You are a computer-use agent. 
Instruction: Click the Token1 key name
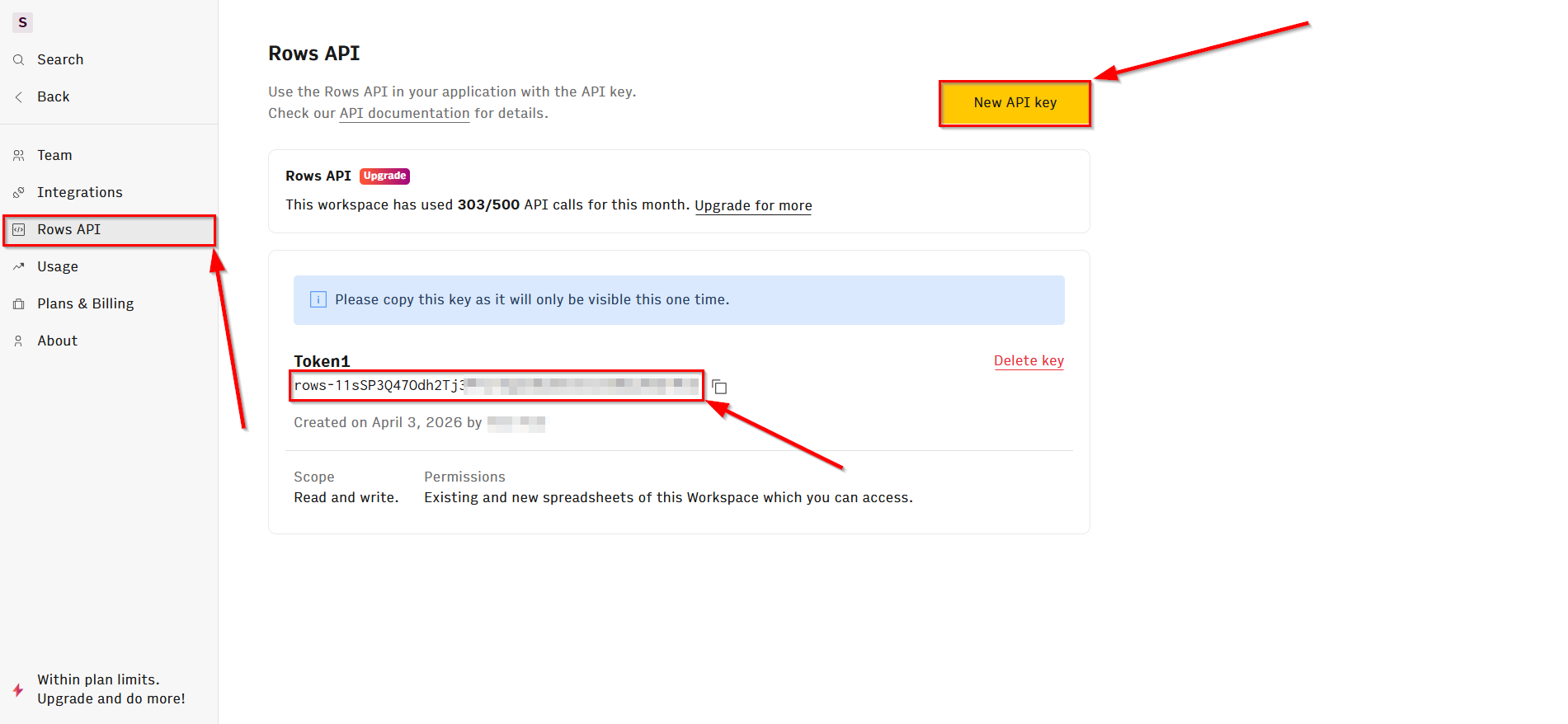tap(322, 361)
